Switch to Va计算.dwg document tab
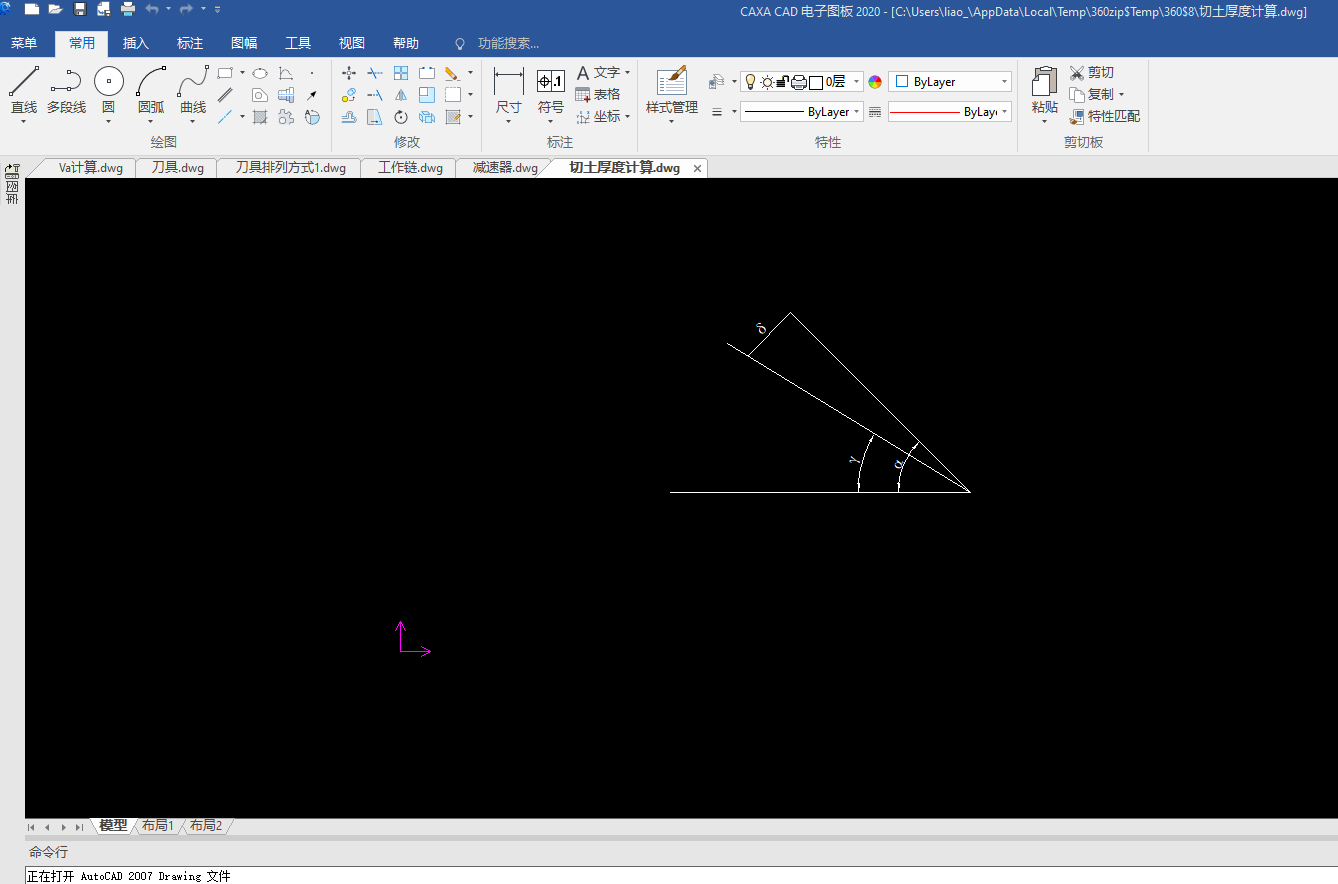The height and width of the screenshot is (884, 1338). 88,168
